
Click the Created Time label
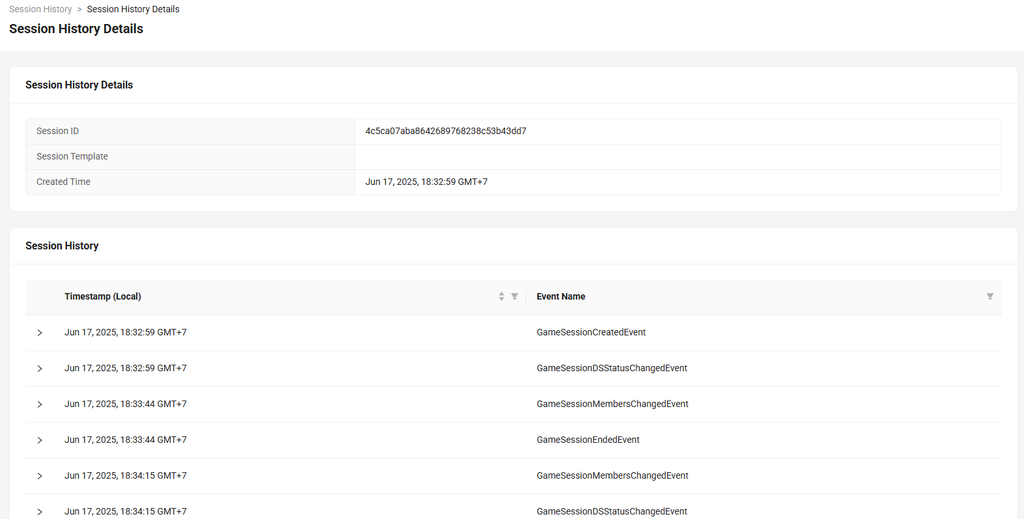(63, 182)
